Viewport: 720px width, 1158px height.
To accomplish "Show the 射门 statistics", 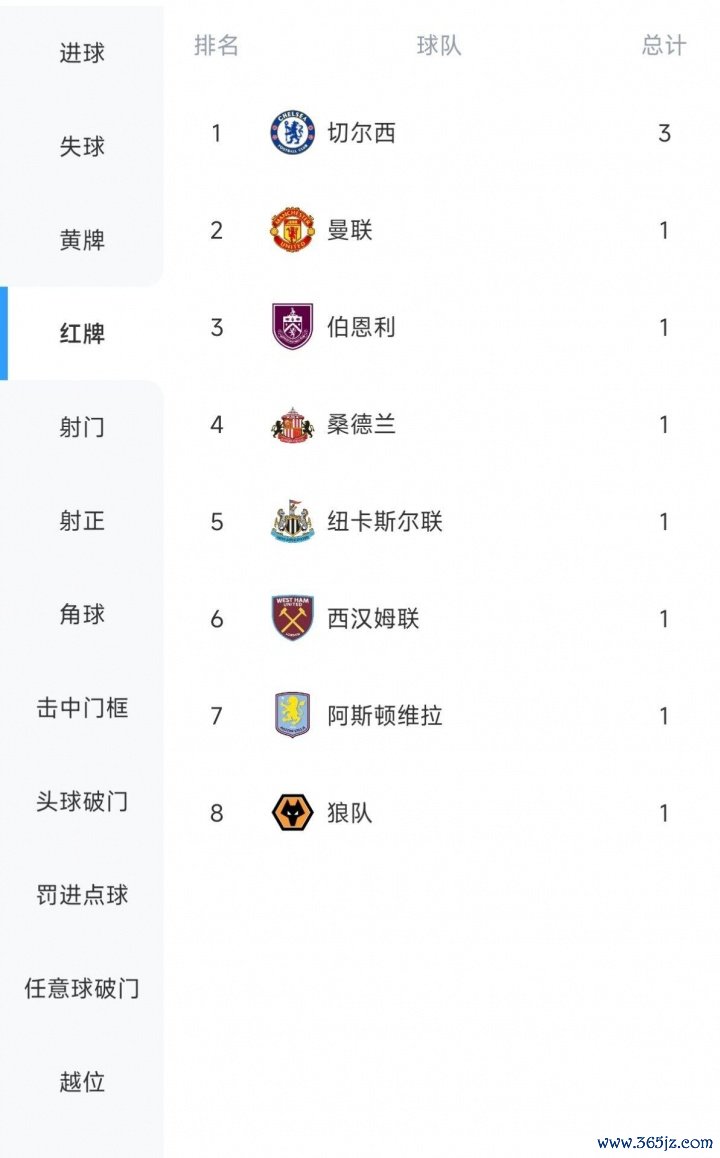I will (82, 428).
